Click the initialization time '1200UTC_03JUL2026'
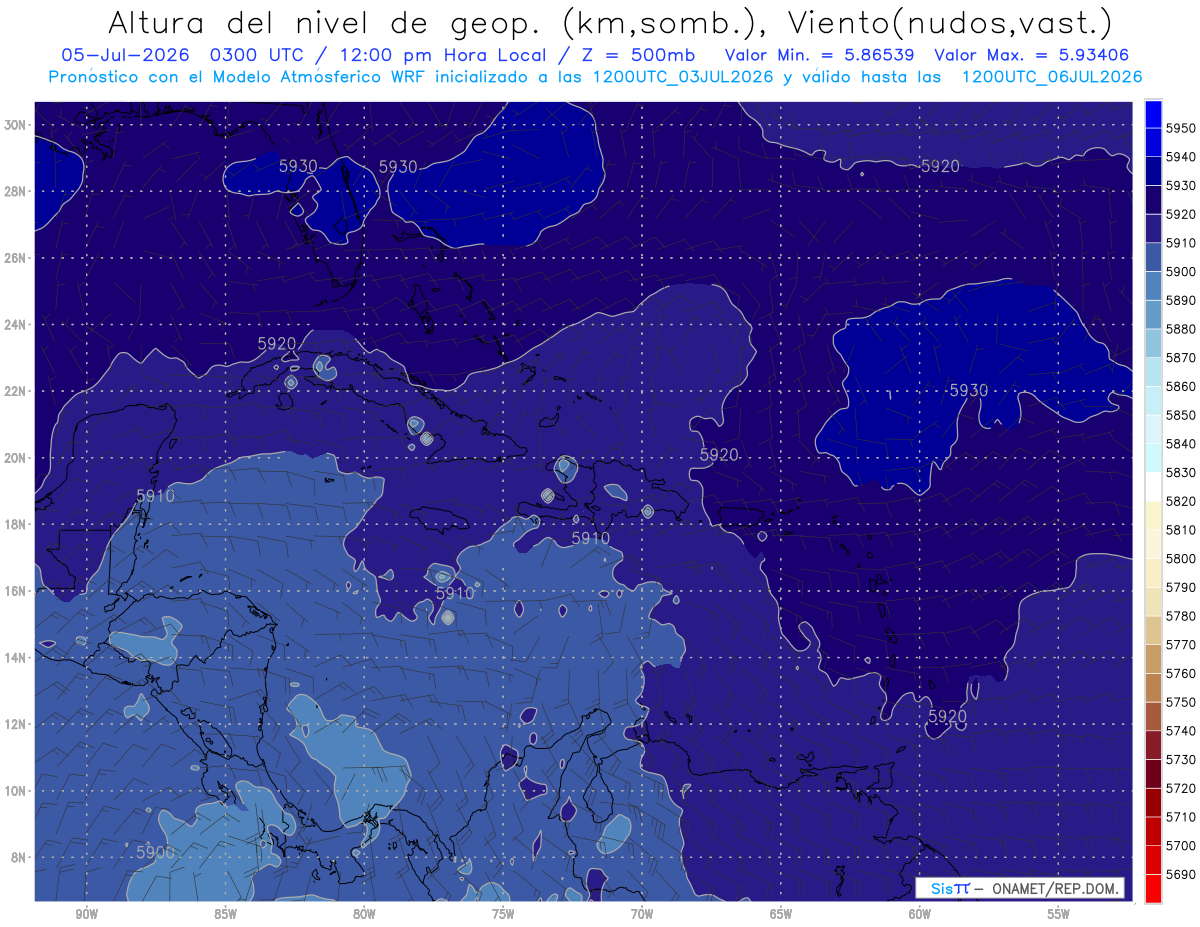 [683, 76]
